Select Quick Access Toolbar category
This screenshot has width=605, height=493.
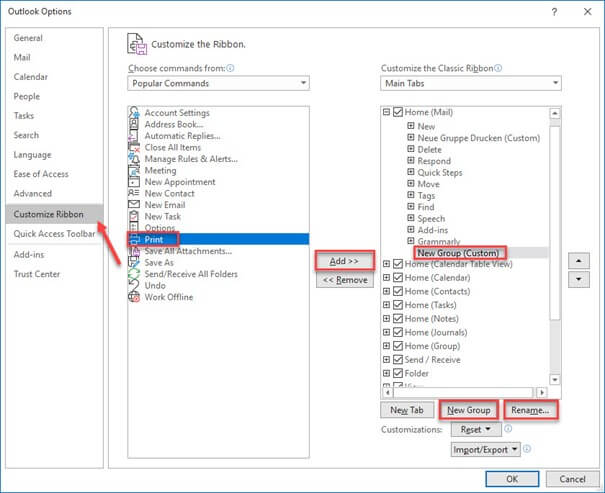point(54,234)
